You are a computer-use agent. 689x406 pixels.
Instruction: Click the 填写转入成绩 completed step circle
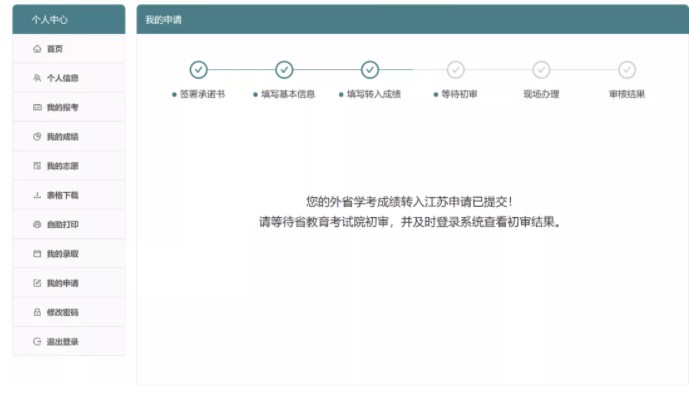pos(370,69)
